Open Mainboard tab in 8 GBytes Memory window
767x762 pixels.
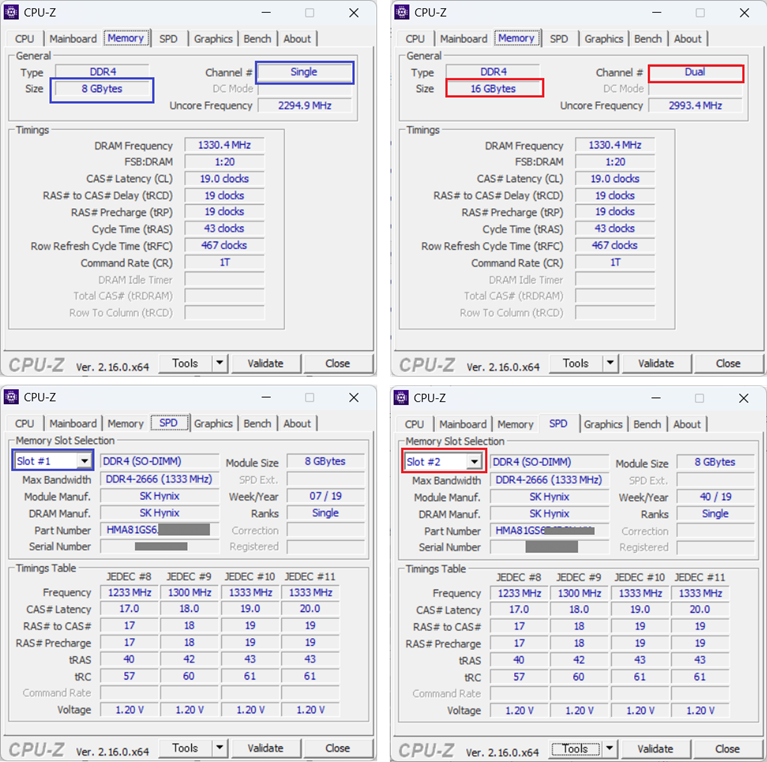73,39
